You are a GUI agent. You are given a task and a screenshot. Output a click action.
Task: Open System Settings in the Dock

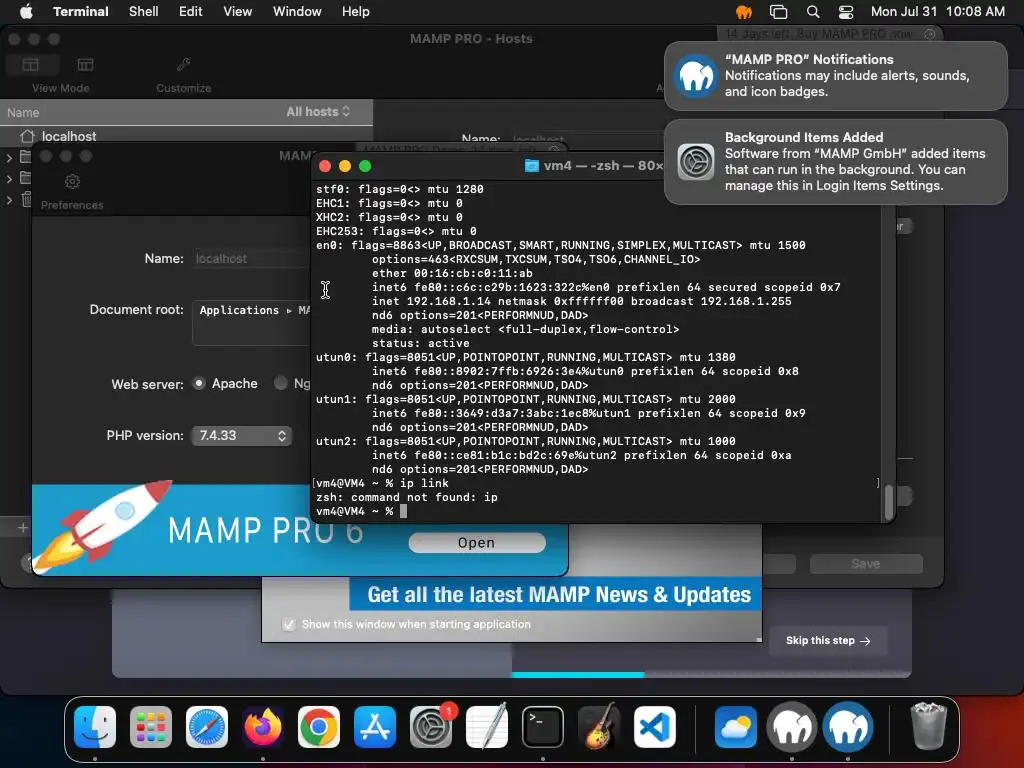[x=430, y=727]
